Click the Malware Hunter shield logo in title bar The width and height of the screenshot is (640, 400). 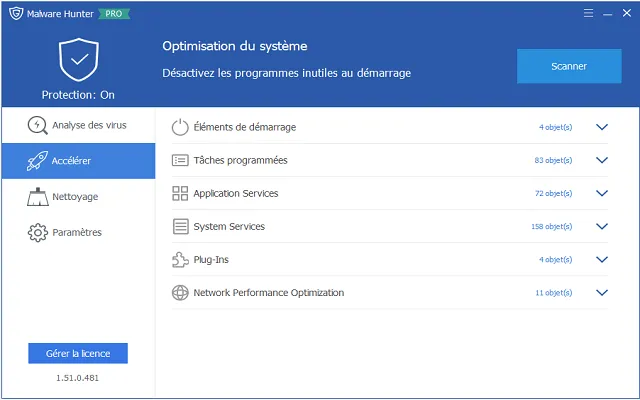16,13
